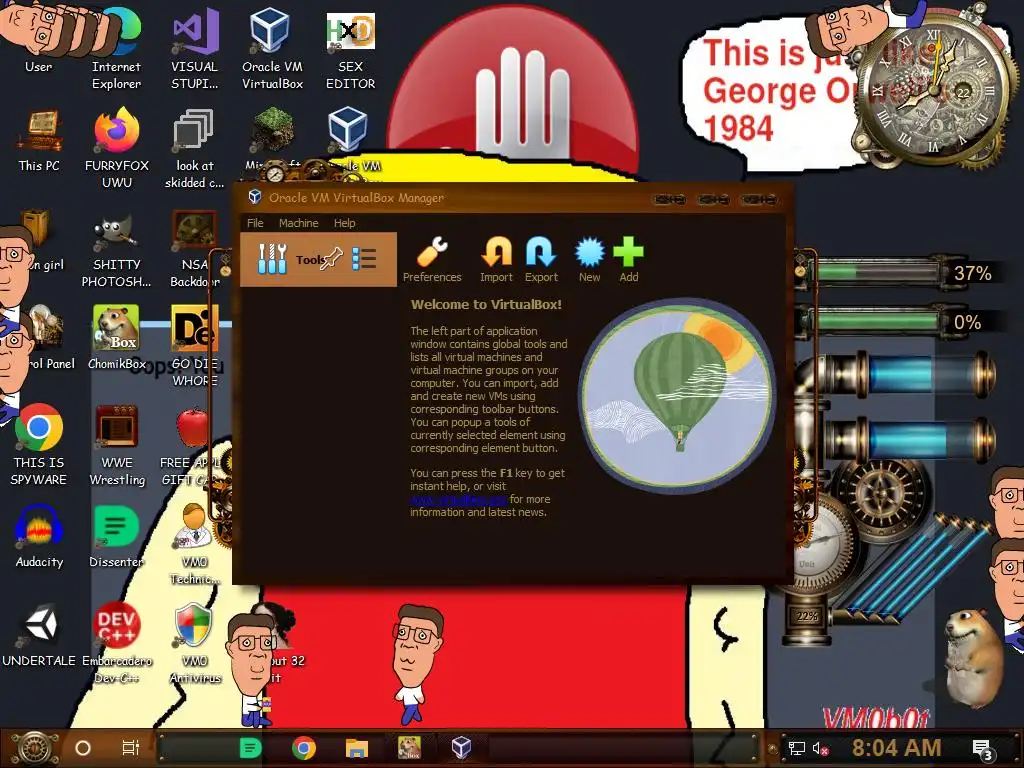The width and height of the screenshot is (1024, 768).
Task: Open the notification center icon
Action: (982, 750)
